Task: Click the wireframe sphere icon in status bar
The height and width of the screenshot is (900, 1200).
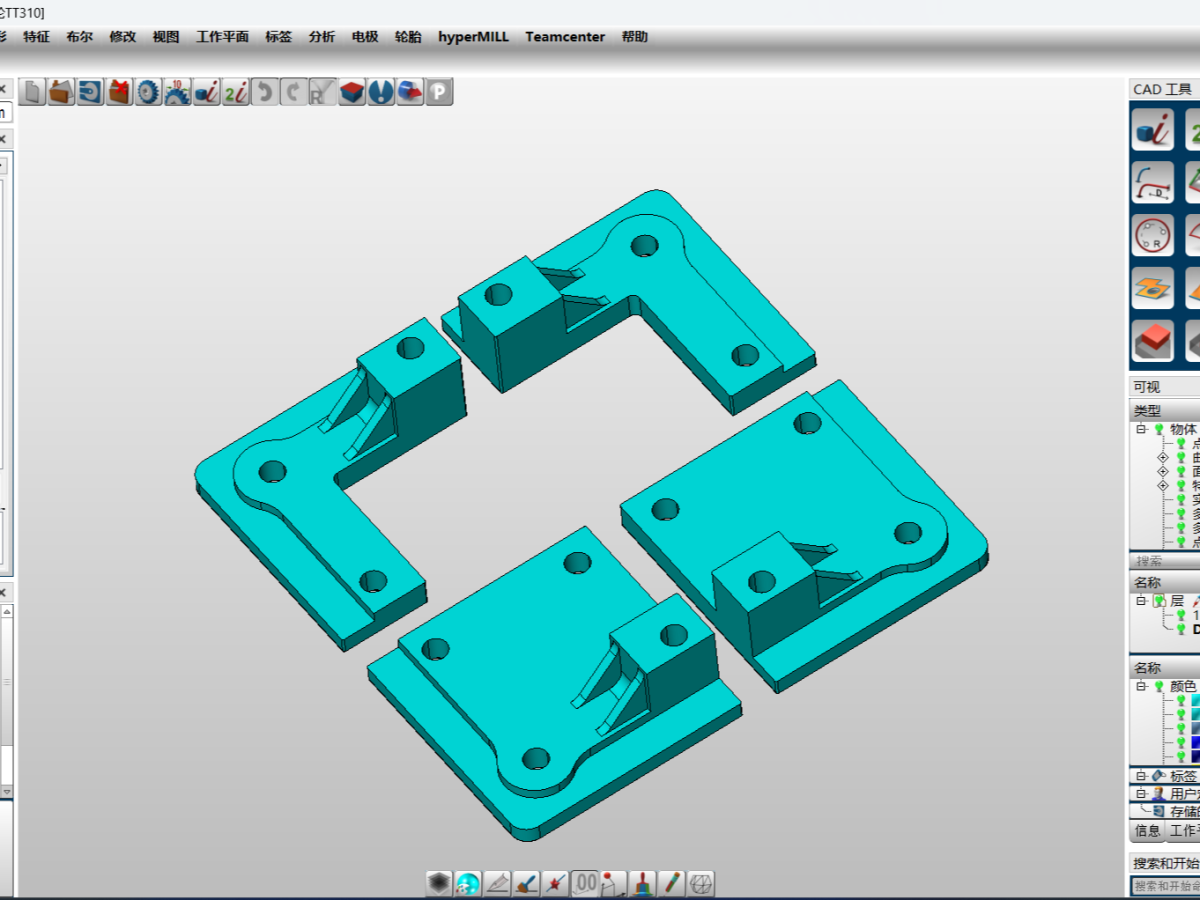Action: click(x=703, y=884)
